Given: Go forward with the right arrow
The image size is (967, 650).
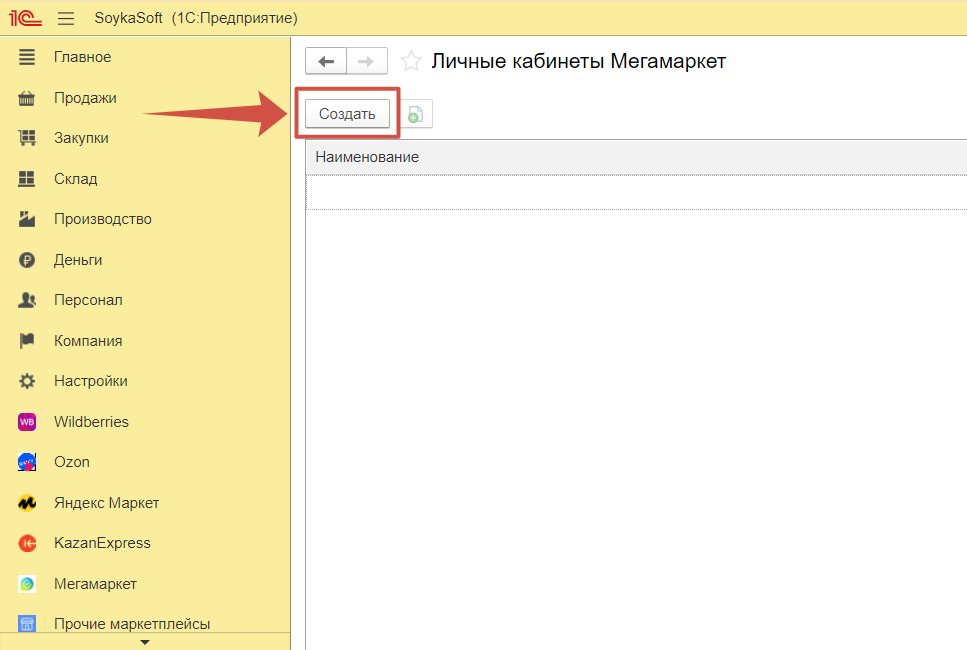Looking at the screenshot, I should click(x=367, y=61).
